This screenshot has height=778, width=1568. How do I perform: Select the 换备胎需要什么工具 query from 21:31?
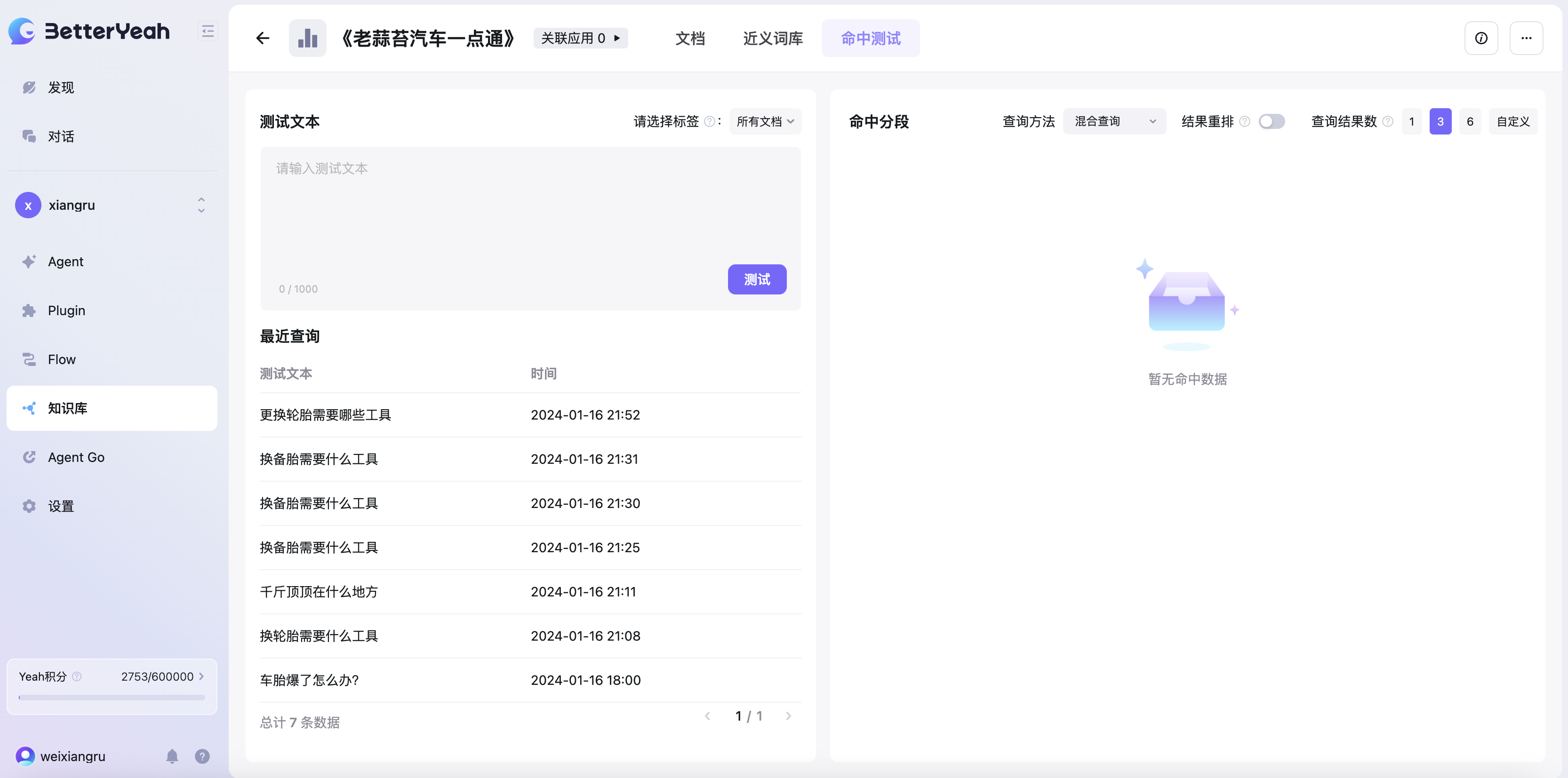(319, 459)
